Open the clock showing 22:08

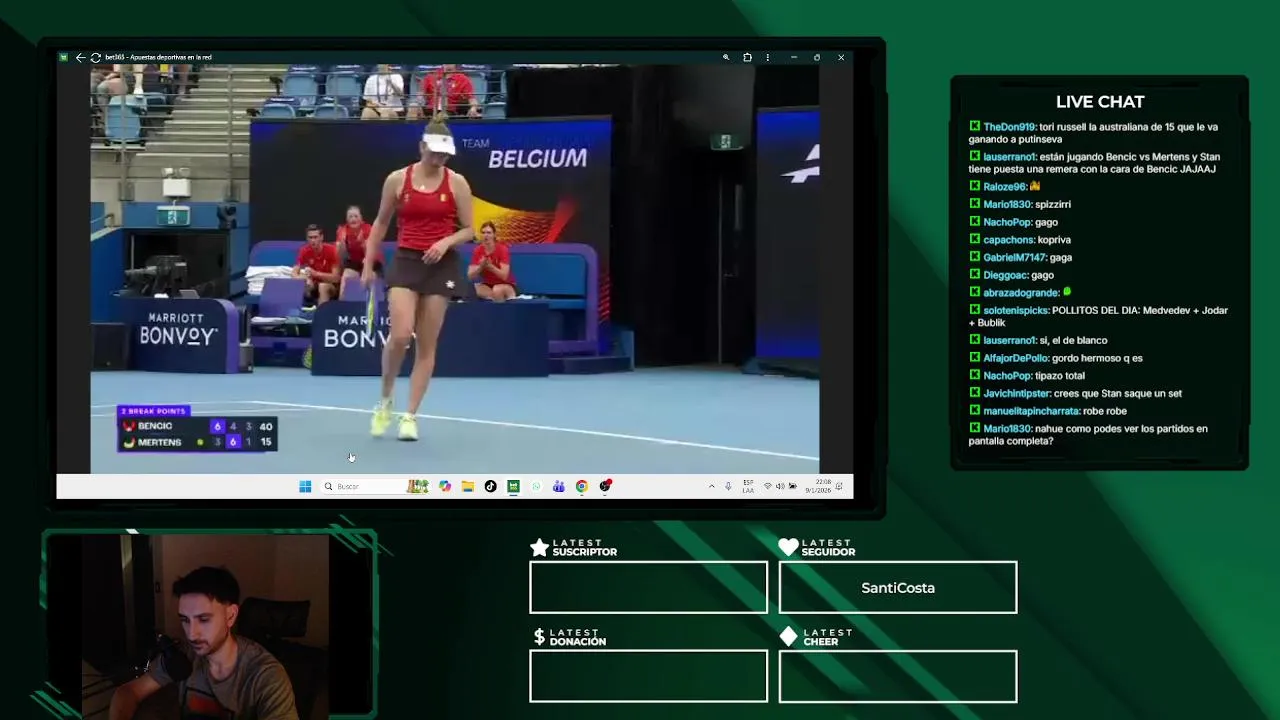click(x=819, y=486)
